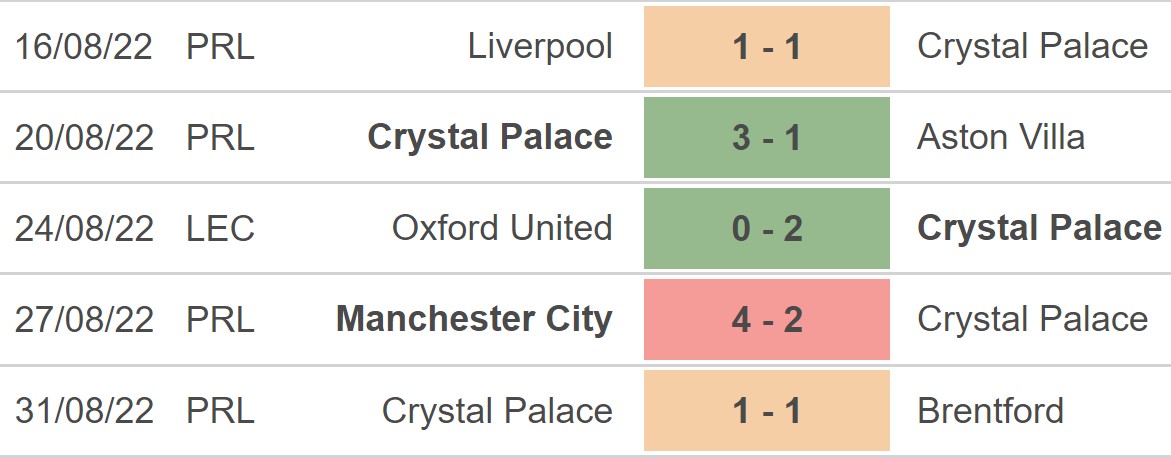The width and height of the screenshot is (1171, 458).
Task: Click the 27/08/22 match date
Action: point(84,319)
